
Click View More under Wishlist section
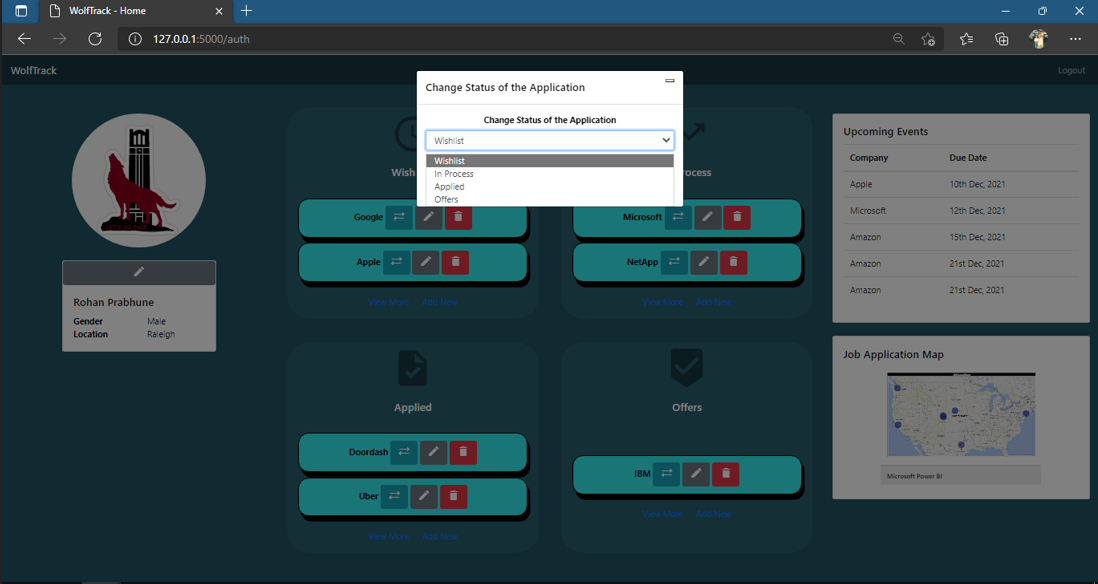[x=389, y=302]
